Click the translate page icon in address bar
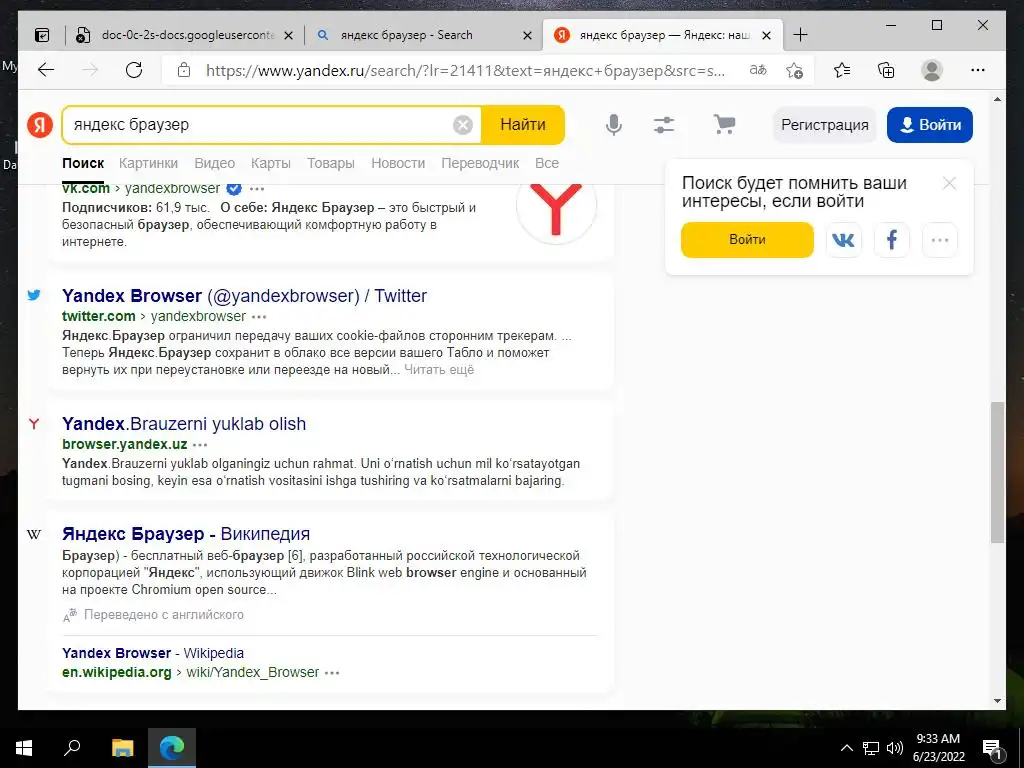1024x768 pixels. coord(758,70)
